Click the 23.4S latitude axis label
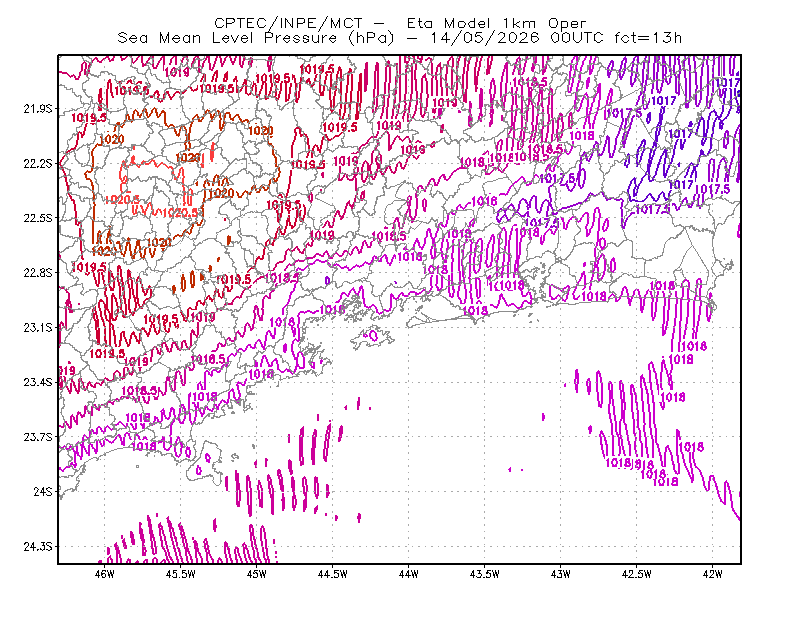 click(38, 382)
